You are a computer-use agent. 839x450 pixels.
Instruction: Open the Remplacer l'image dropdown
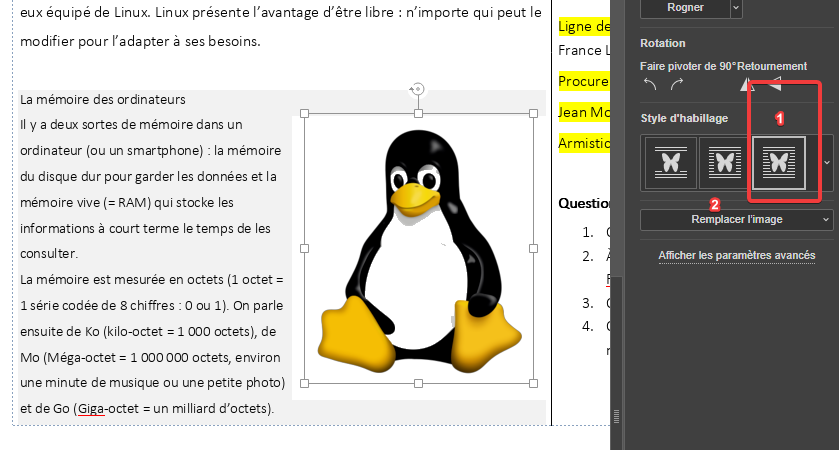click(x=737, y=219)
